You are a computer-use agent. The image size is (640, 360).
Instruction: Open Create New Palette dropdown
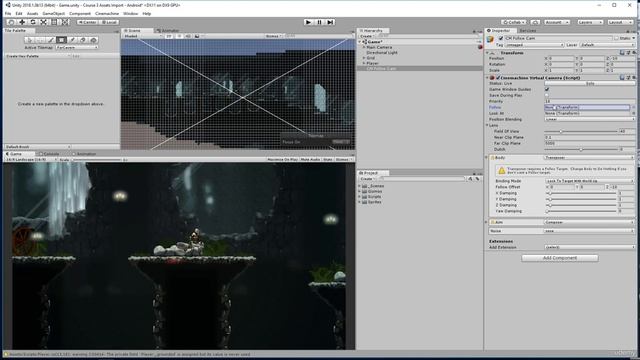tap(38, 56)
